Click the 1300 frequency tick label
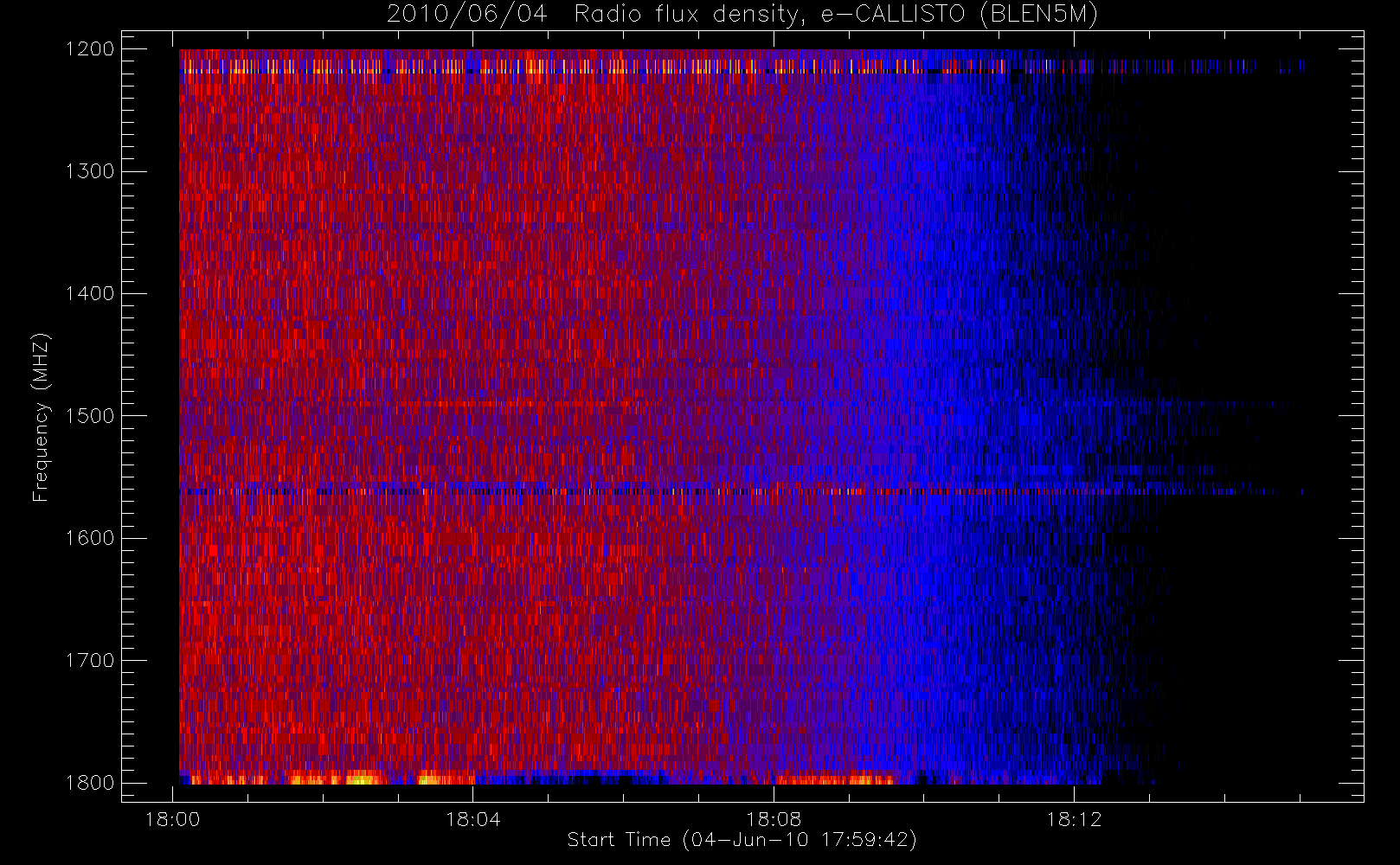This screenshot has width=1400, height=865. 90,171
